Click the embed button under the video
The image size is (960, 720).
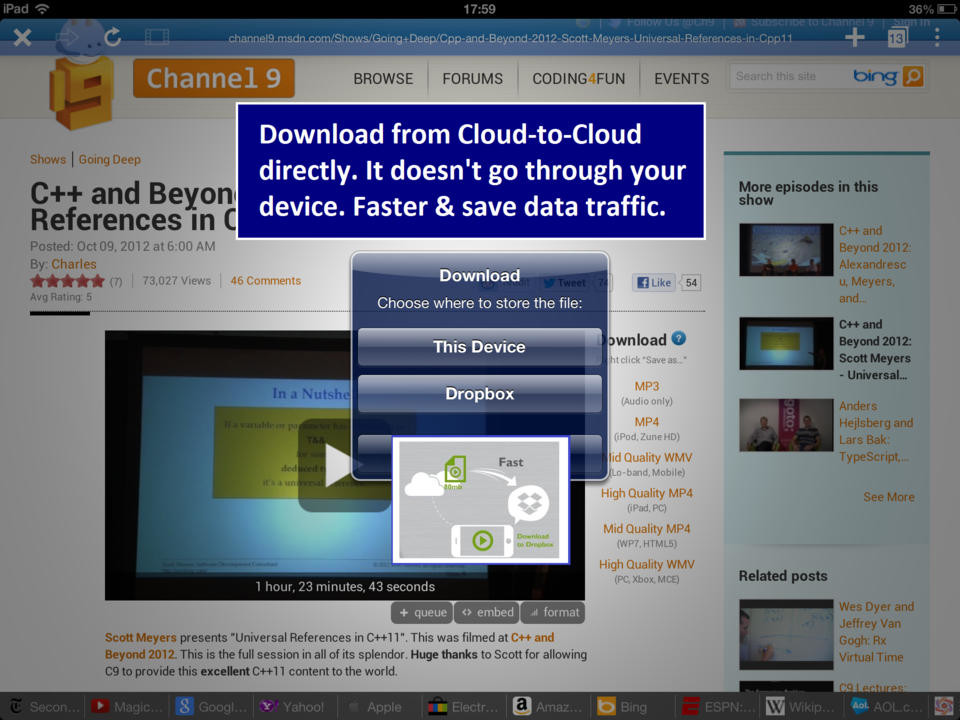point(487,612)
